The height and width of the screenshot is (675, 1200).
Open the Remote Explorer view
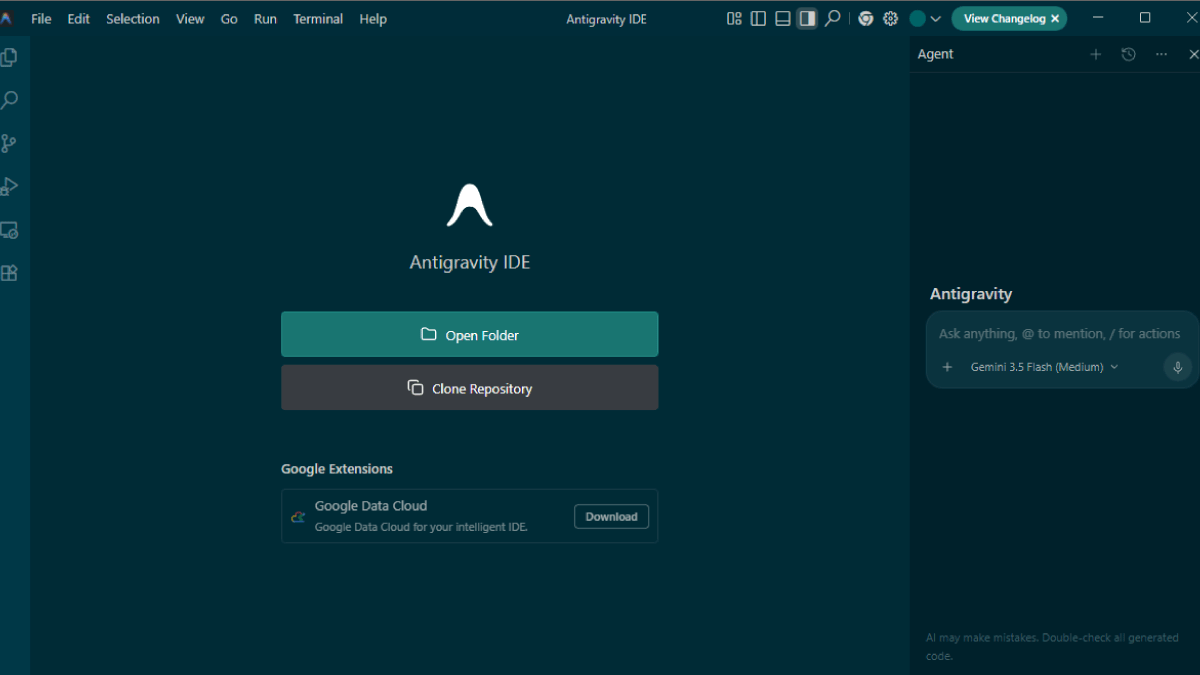click(x=9, y=230)
